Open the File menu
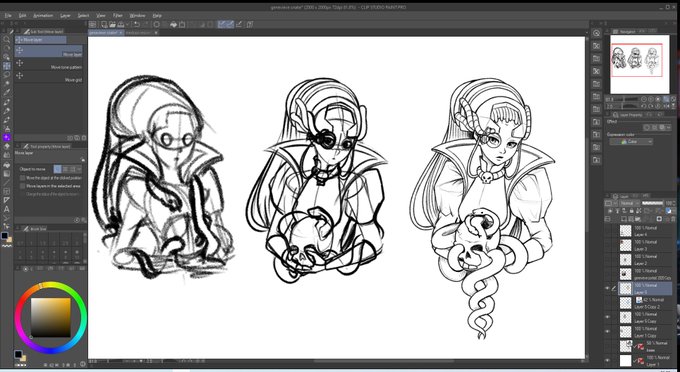The image size is (680, 372). [8, 16]
